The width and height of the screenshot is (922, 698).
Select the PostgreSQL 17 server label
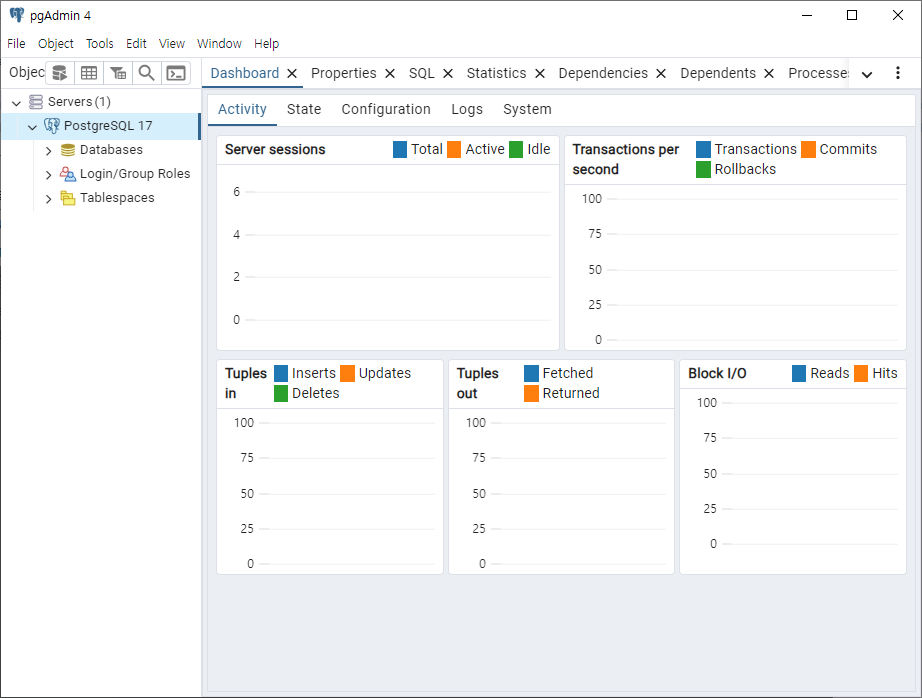108,126
